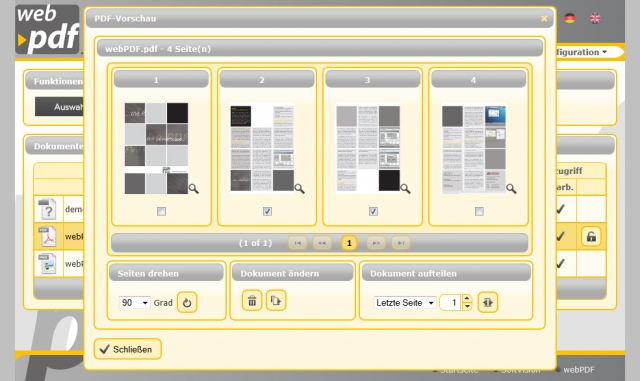Open the 90 Grad rotation dropdown

134,303
